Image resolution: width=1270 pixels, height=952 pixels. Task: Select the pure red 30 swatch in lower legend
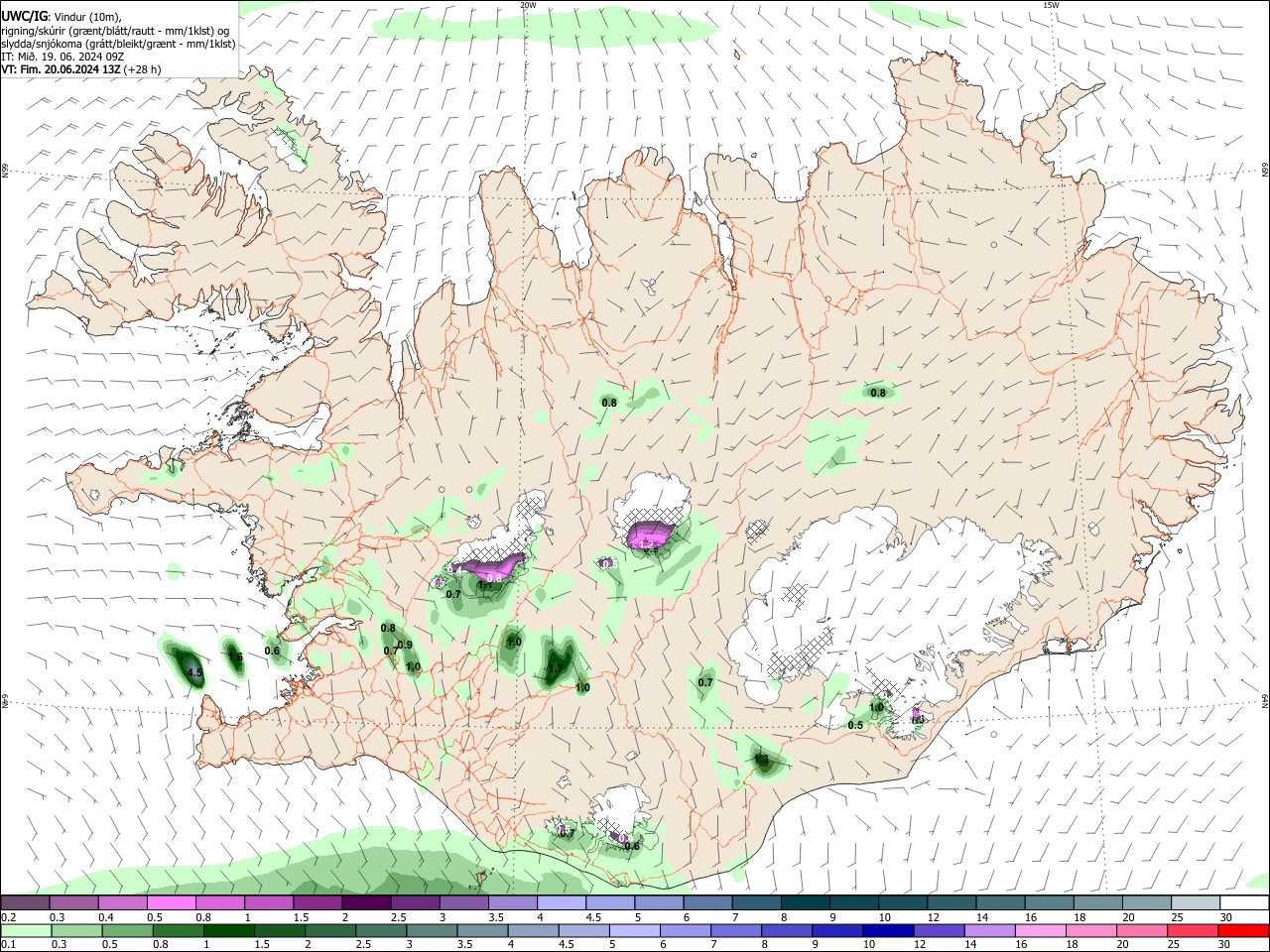(1242, 930)
